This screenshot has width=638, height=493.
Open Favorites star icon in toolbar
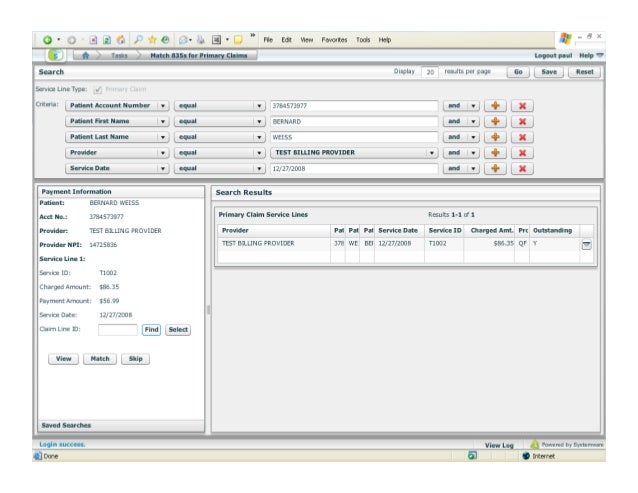(x=152, y=39)
